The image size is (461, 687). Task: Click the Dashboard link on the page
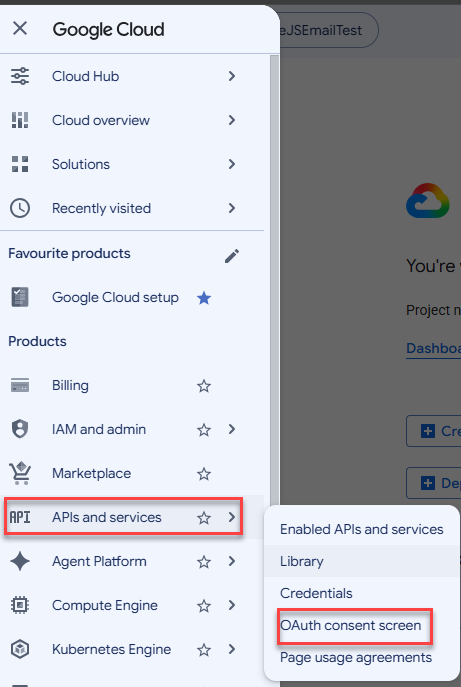(x=433, y=348)
